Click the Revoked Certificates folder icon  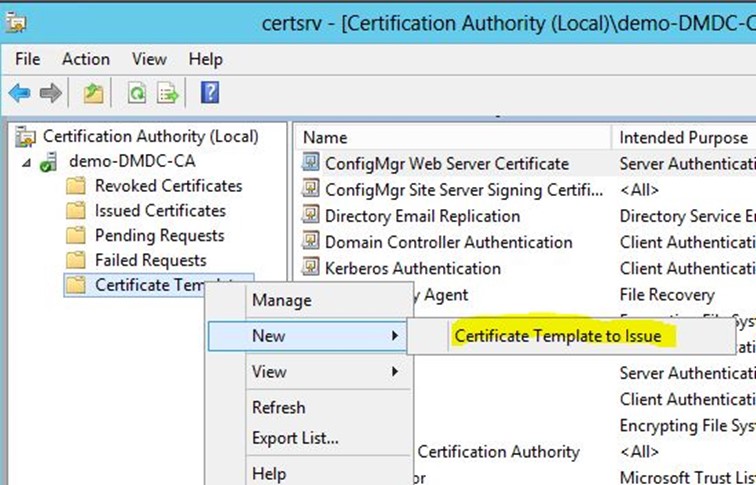(x=76, y=186)
